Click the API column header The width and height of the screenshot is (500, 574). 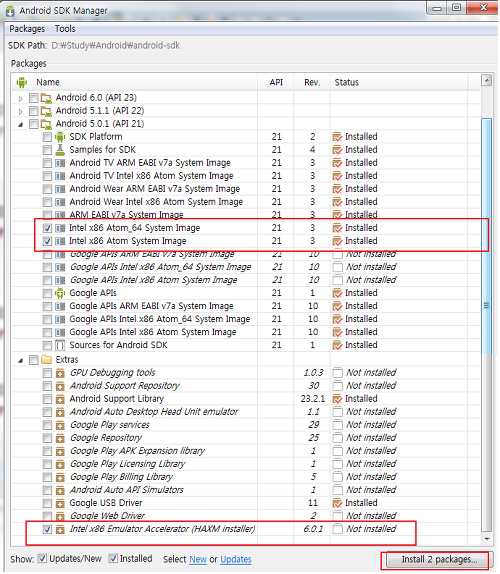pos(276,82)
